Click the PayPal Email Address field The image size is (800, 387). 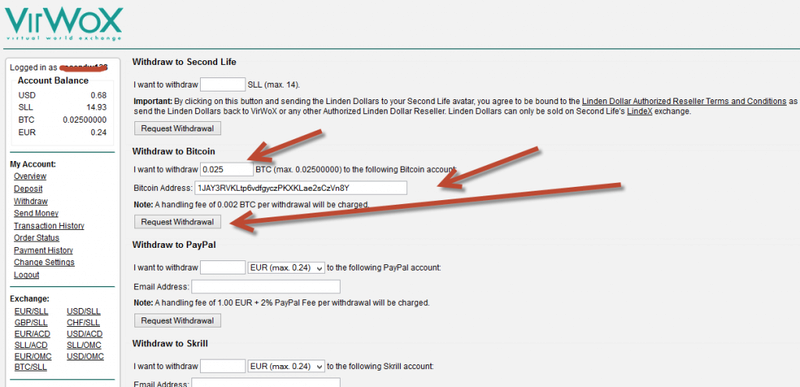tap(266, 287)
